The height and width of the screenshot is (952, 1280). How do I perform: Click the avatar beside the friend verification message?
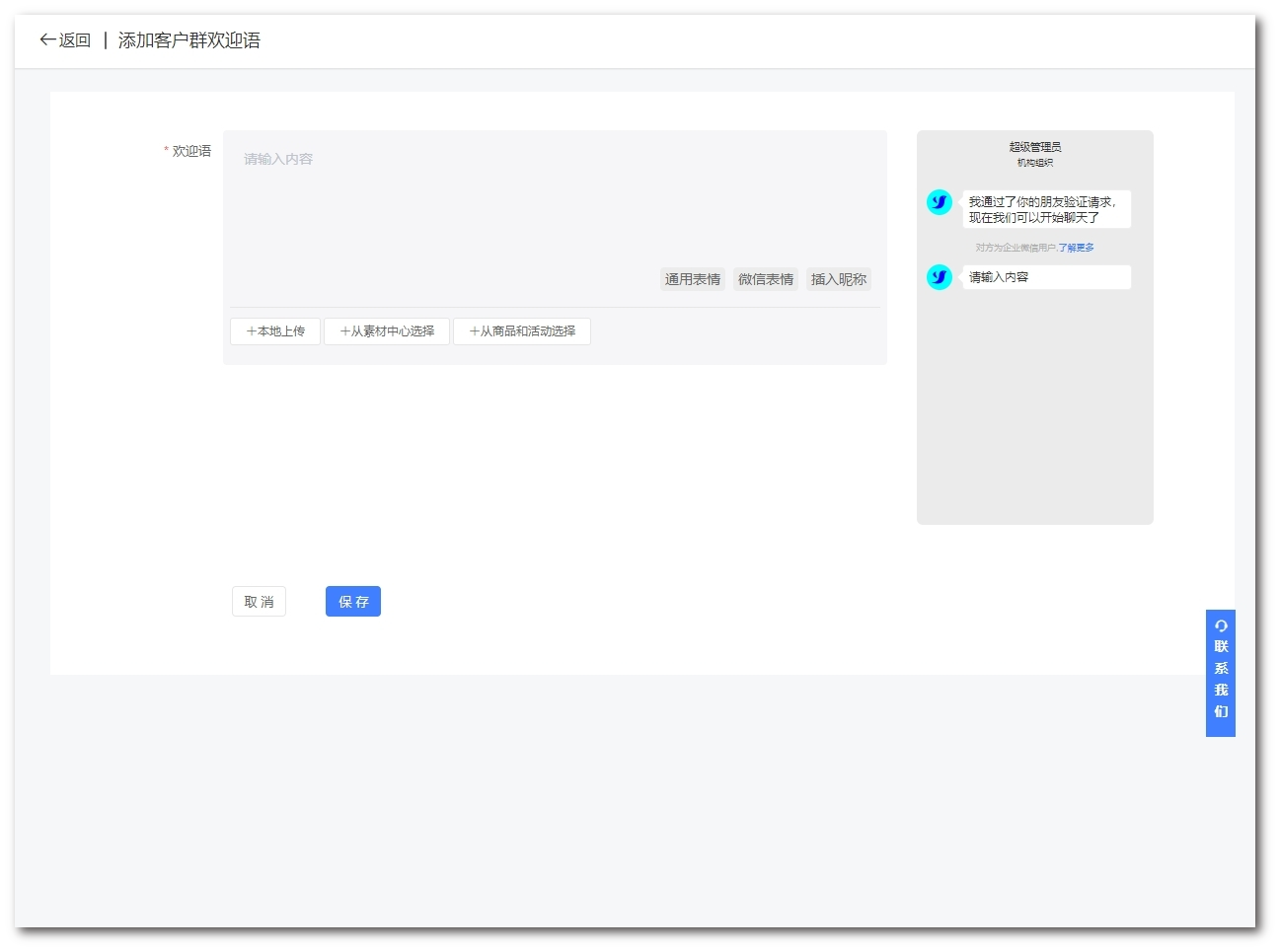(x=940, y=202)
